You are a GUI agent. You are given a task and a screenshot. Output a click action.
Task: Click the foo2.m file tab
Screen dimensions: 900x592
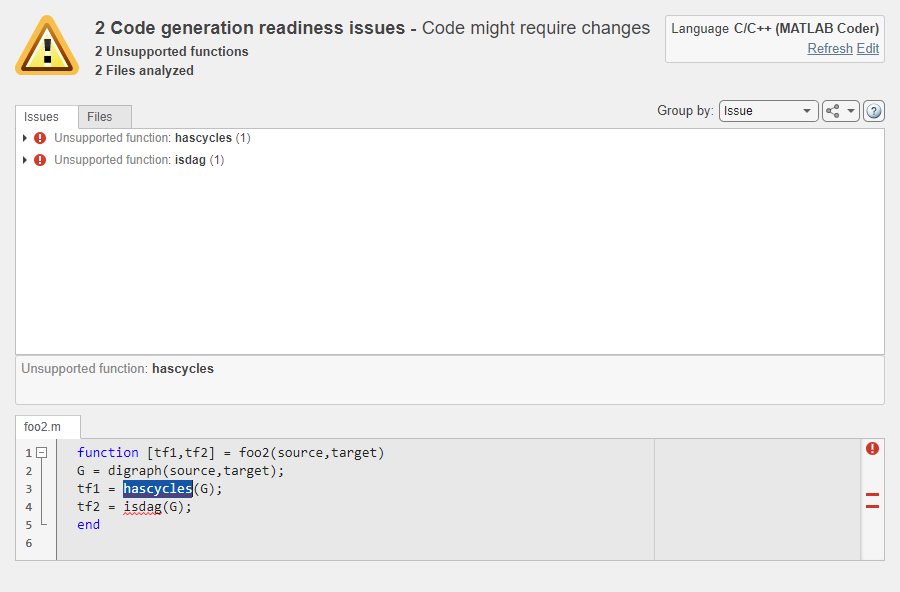[x=46, y=426]
